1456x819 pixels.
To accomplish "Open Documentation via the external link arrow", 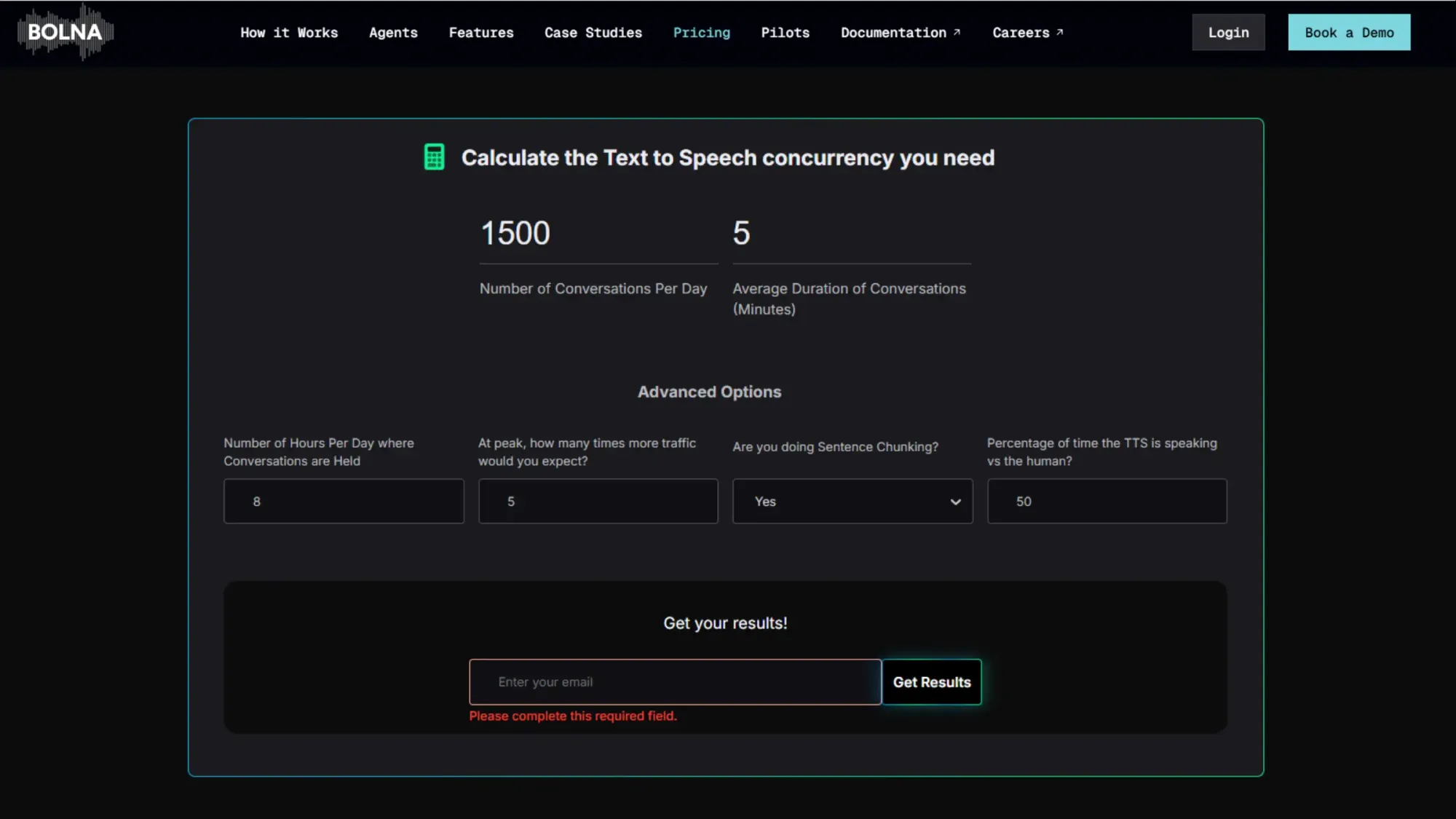I will pos(956,31).
